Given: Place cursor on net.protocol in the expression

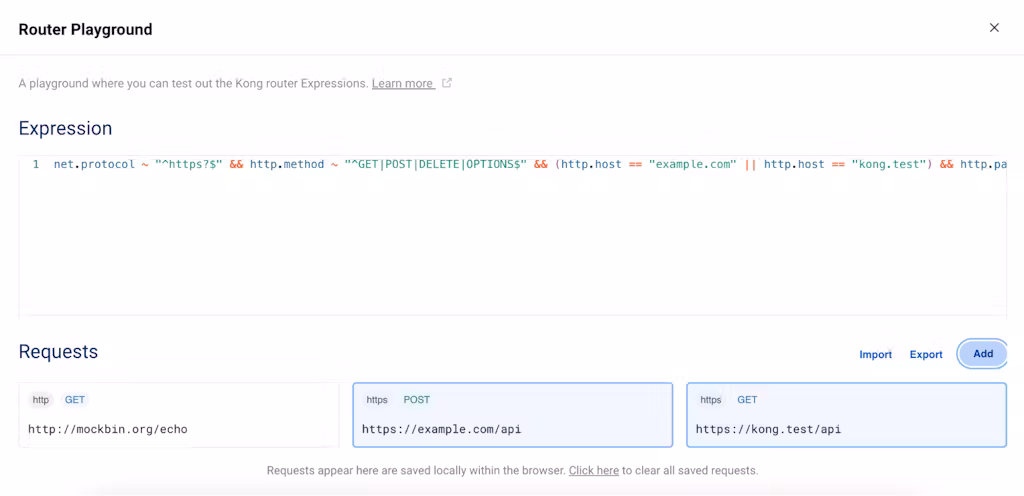Looking at the screenshot, I should 94,164.
